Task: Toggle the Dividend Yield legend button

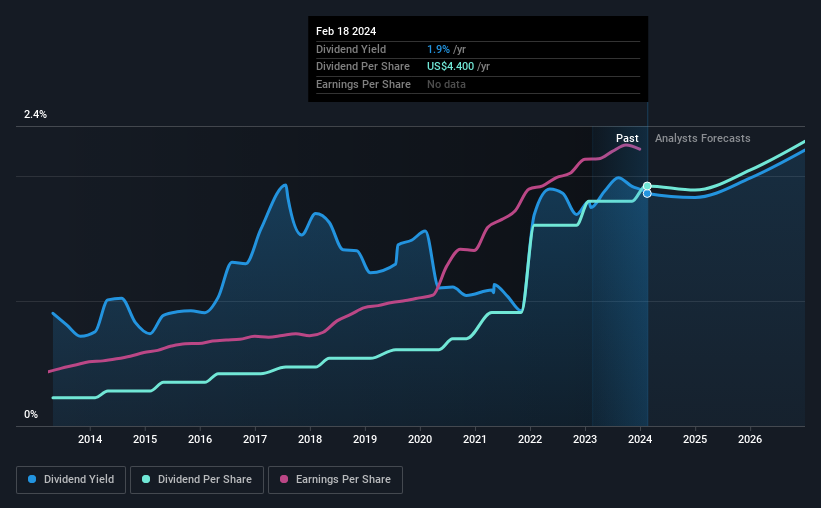Action: 71,480
